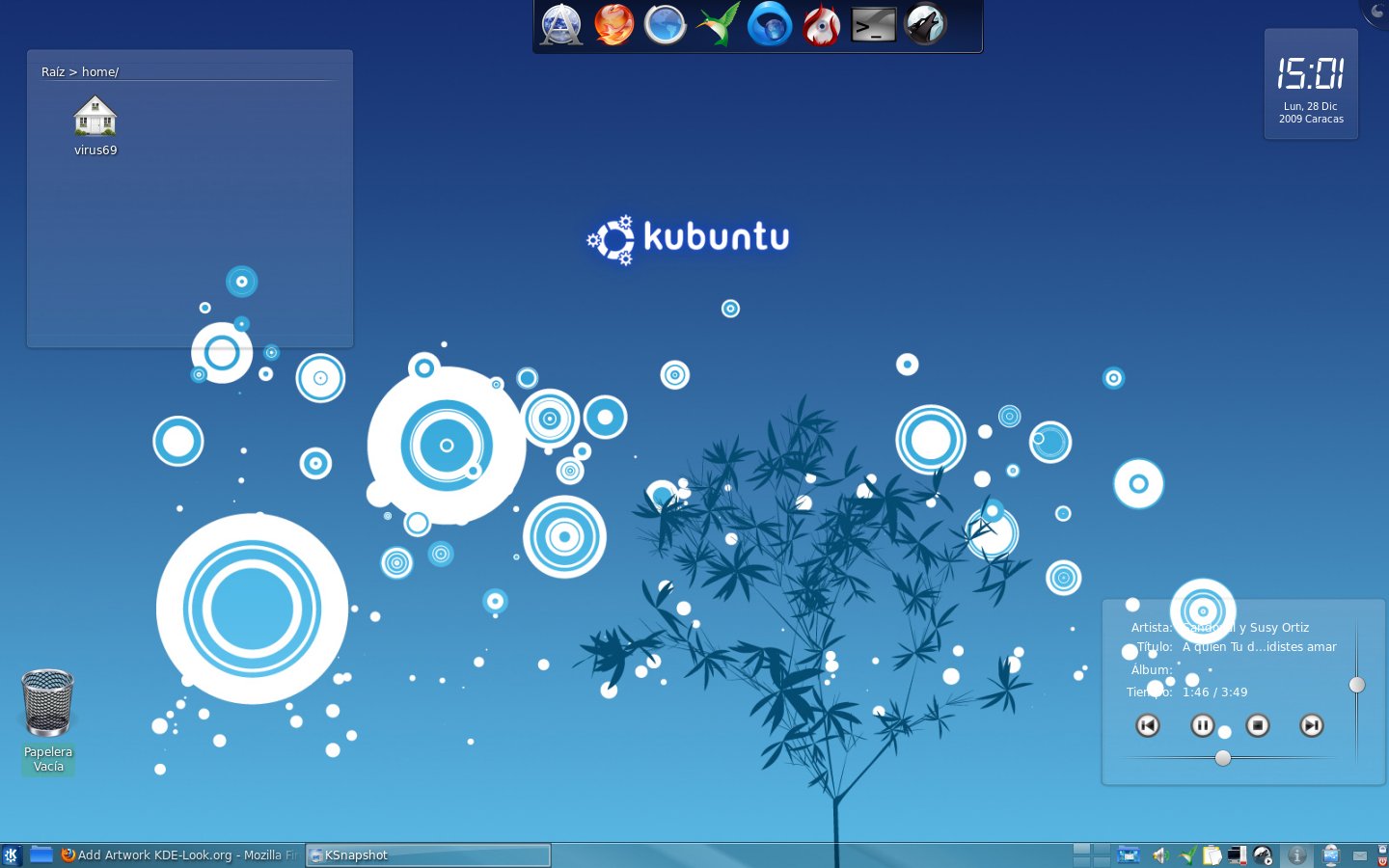
Task: Switch to Firefox KDE-Look.org taskbar entry
Action: tap(180, 855)
